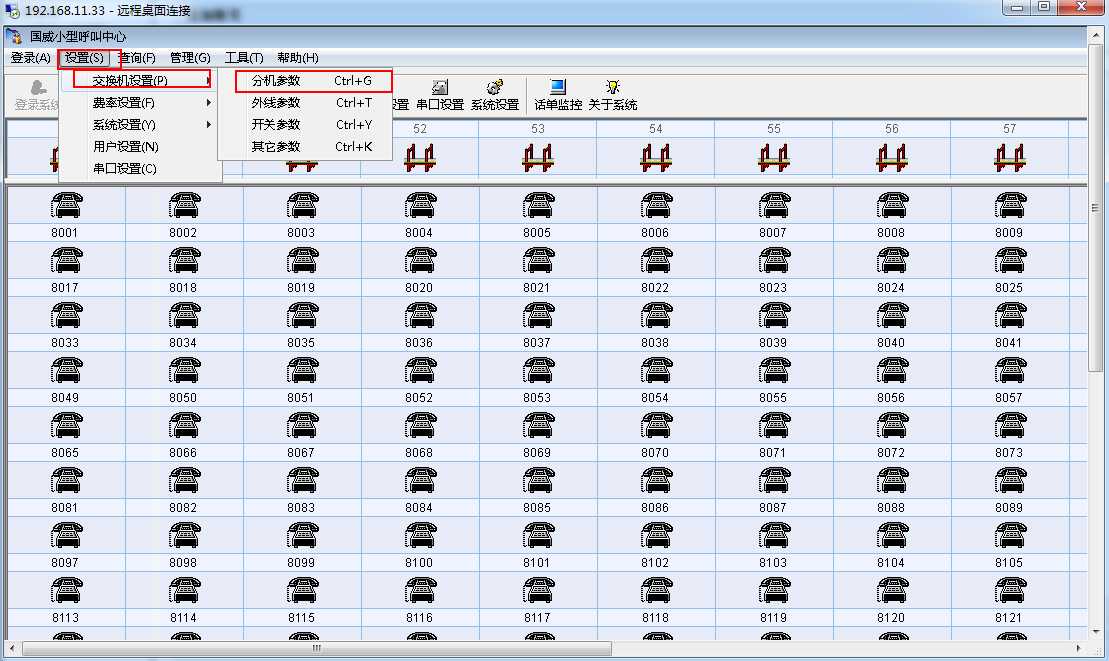Click the vertical scrollbar down arrow
The width and height of the screenshot is (1109, 661).
pyautogui.click(x=1096, y=631)
